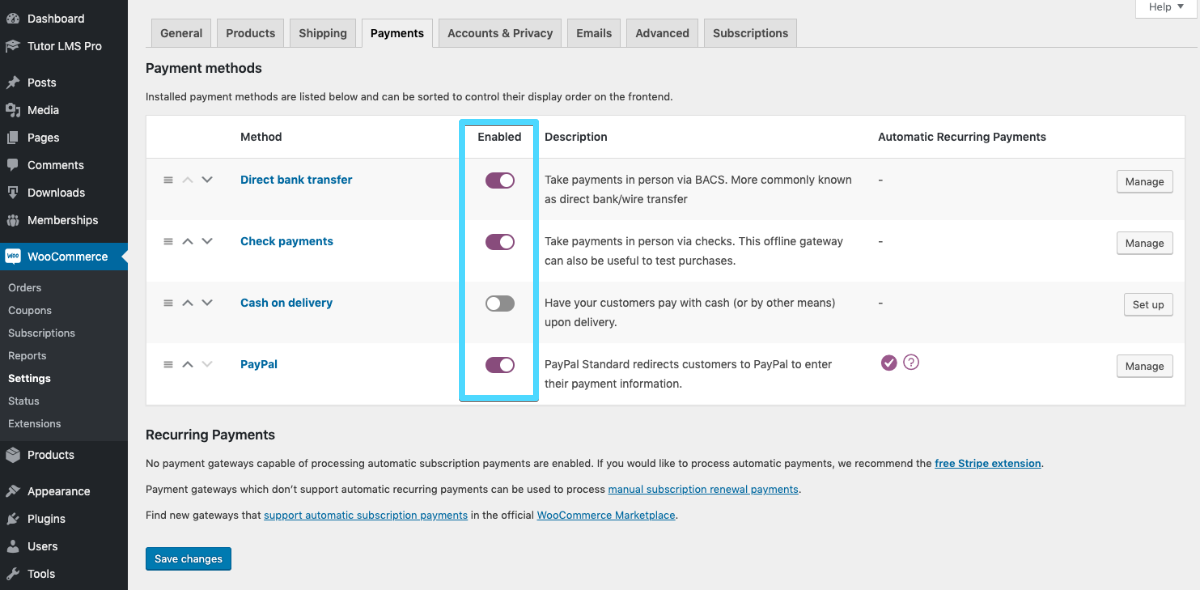Open the Products settings tab

click(250, 33)
